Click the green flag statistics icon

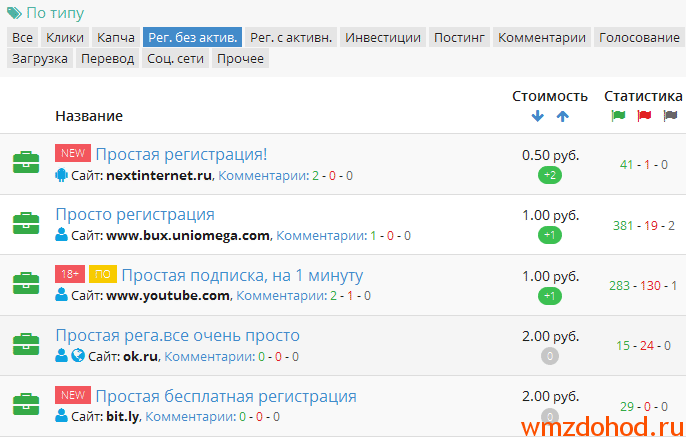pos(618,115)
